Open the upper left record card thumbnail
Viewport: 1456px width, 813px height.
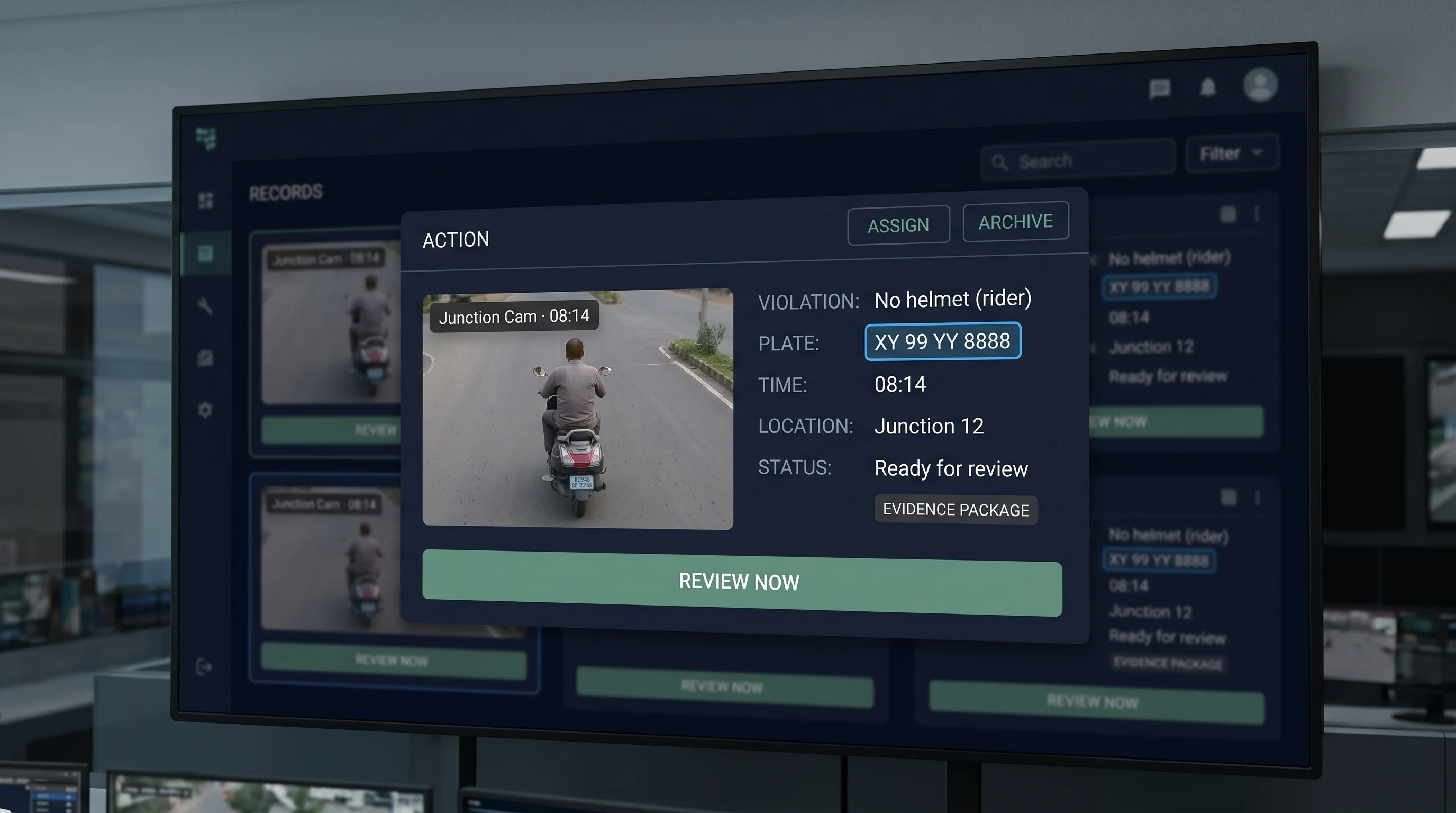coord(331,322)
